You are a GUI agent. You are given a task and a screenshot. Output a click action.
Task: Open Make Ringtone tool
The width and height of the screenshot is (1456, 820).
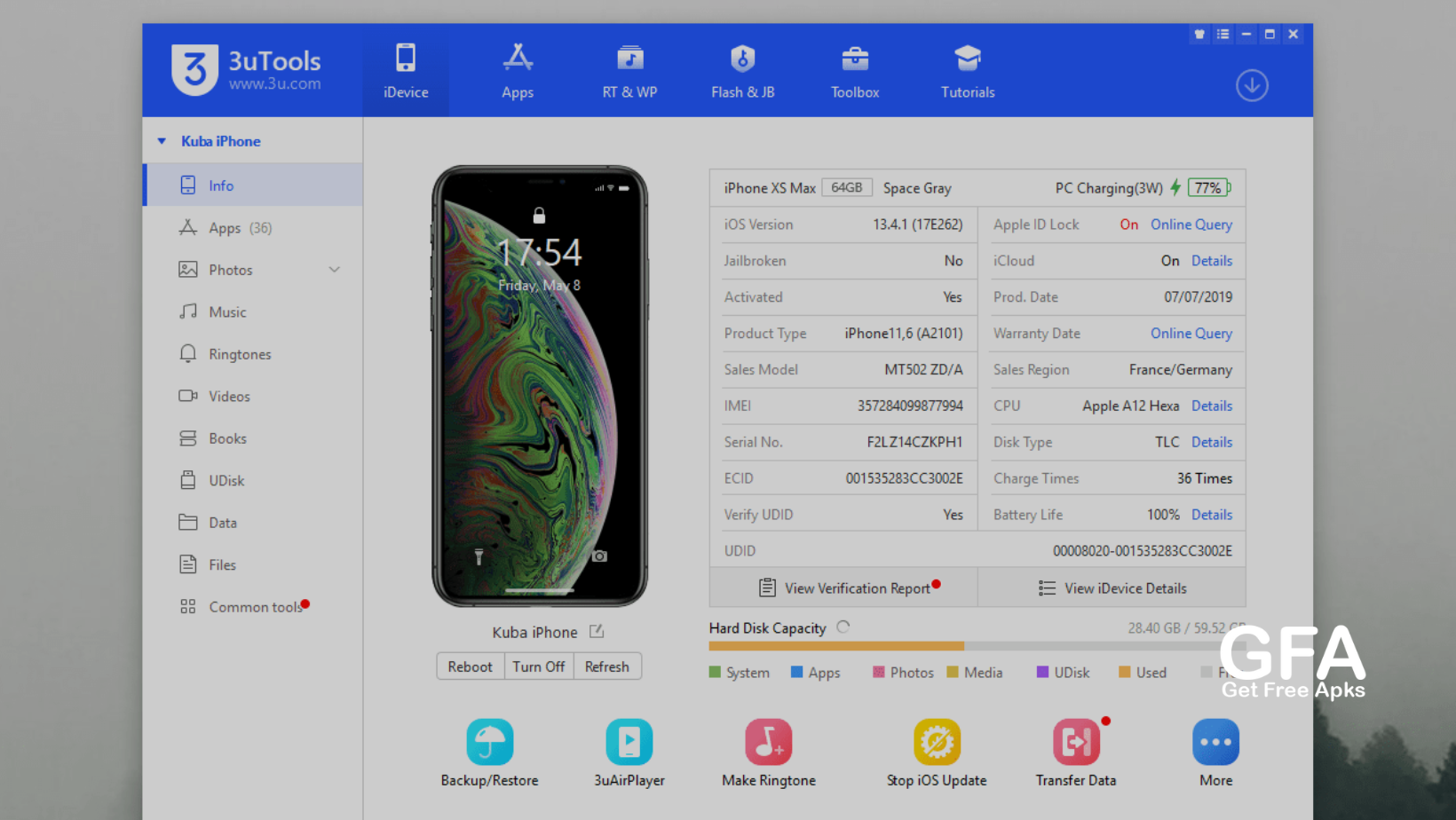(x=769, y=753)
